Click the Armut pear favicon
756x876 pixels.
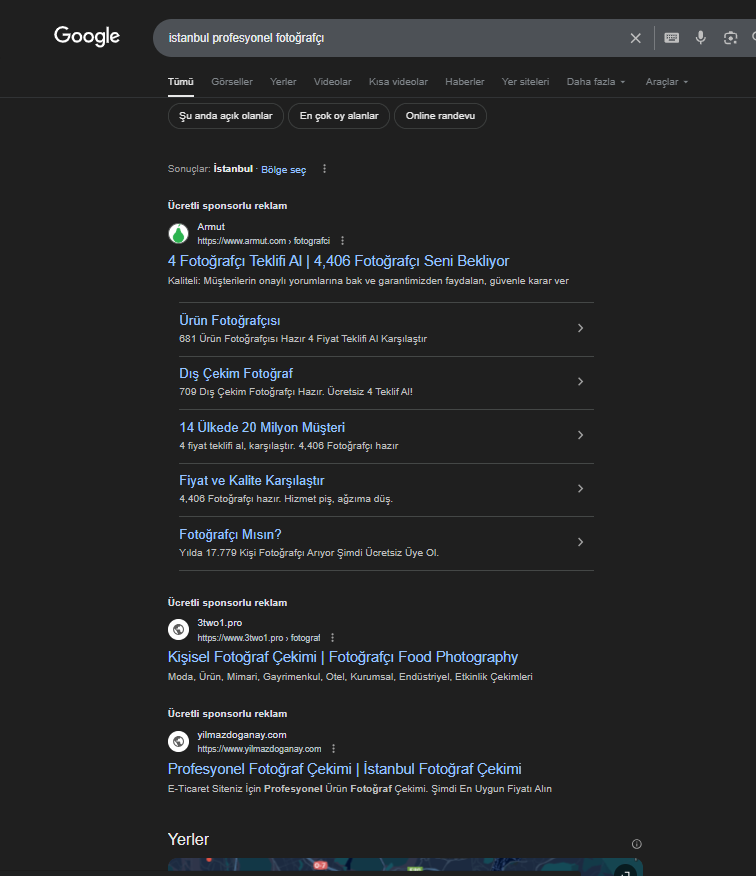pyautogui.click(x=178, y=234)
